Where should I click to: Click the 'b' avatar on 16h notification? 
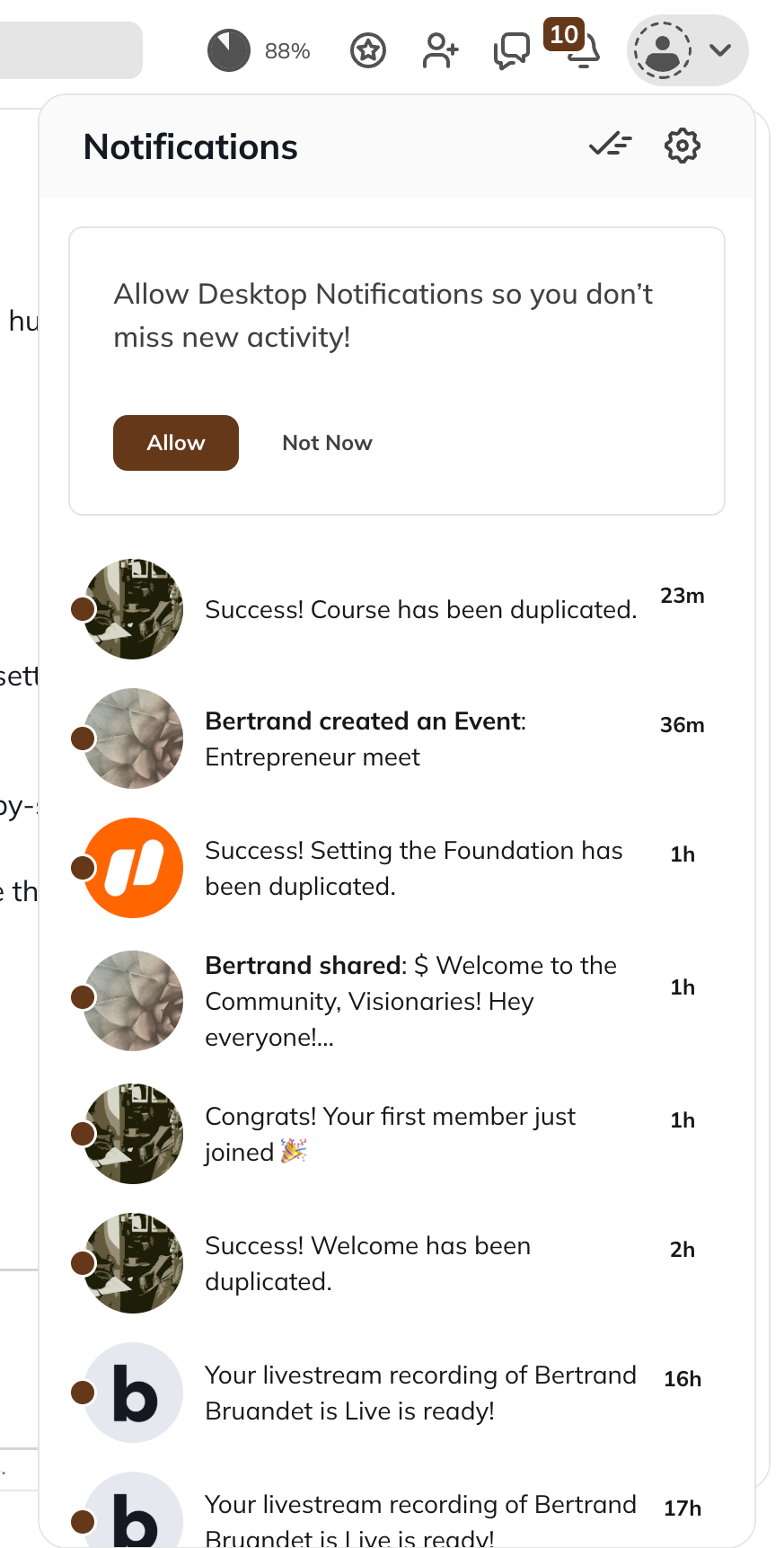[134, 1393]
